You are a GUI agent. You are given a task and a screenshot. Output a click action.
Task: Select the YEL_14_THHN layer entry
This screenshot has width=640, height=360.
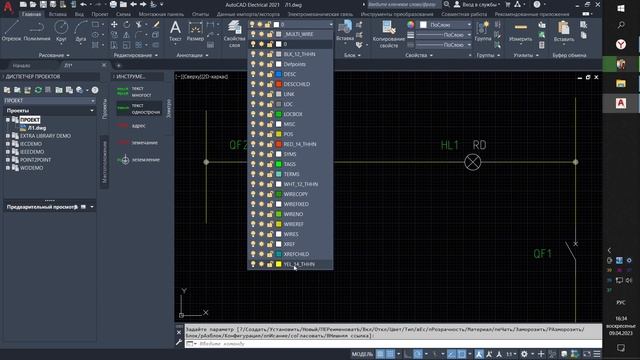point(290,264)
